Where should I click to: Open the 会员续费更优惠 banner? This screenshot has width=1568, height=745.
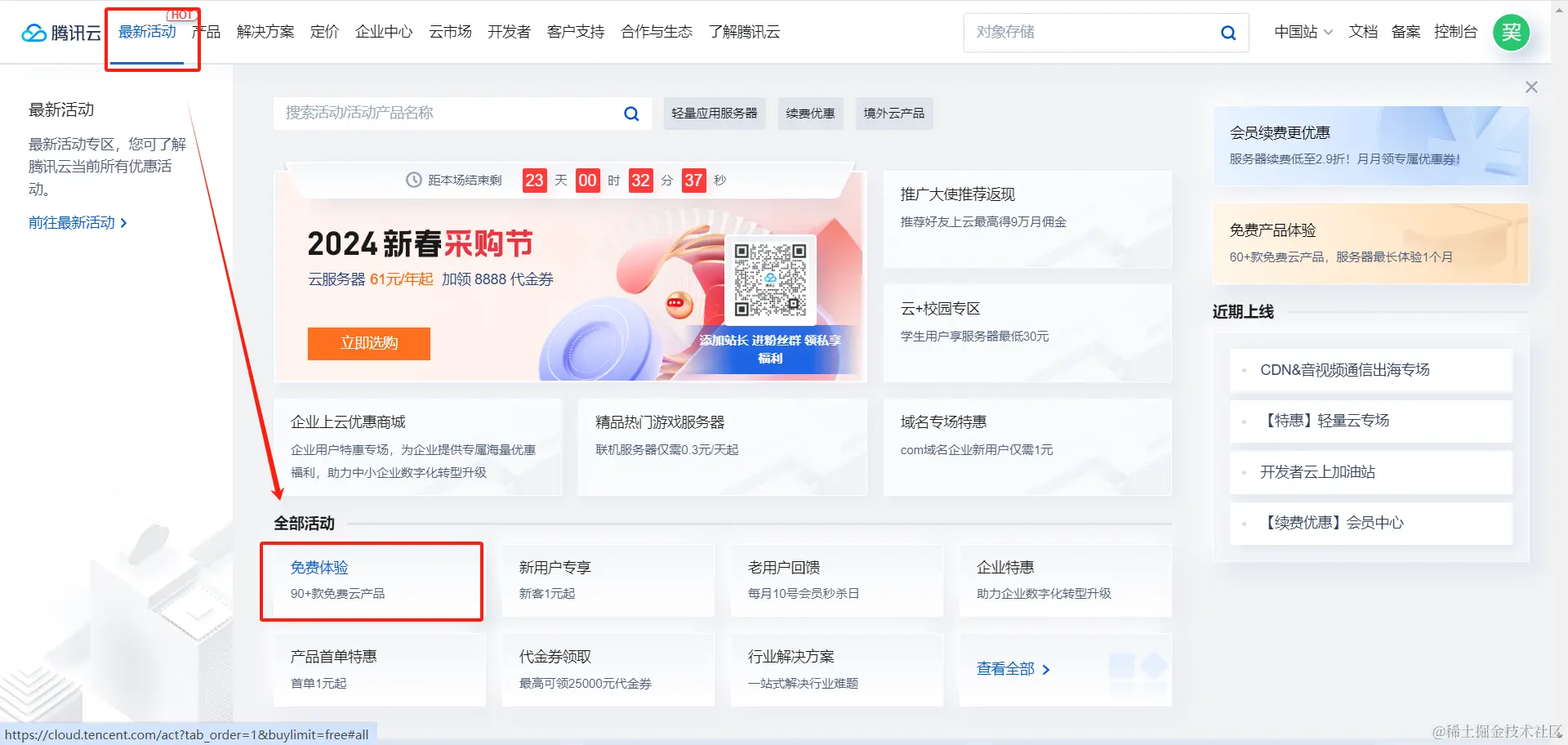click(x=1371, y=145)
